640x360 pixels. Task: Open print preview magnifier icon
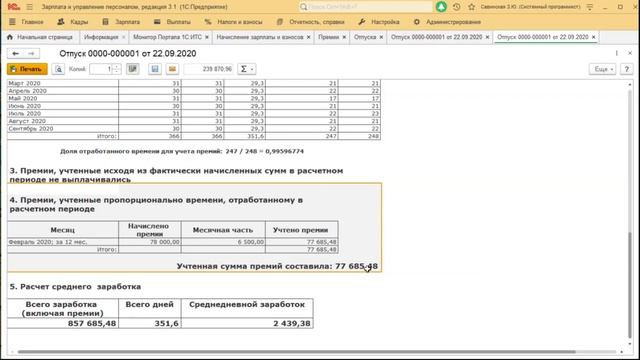[x=58, y=69]
